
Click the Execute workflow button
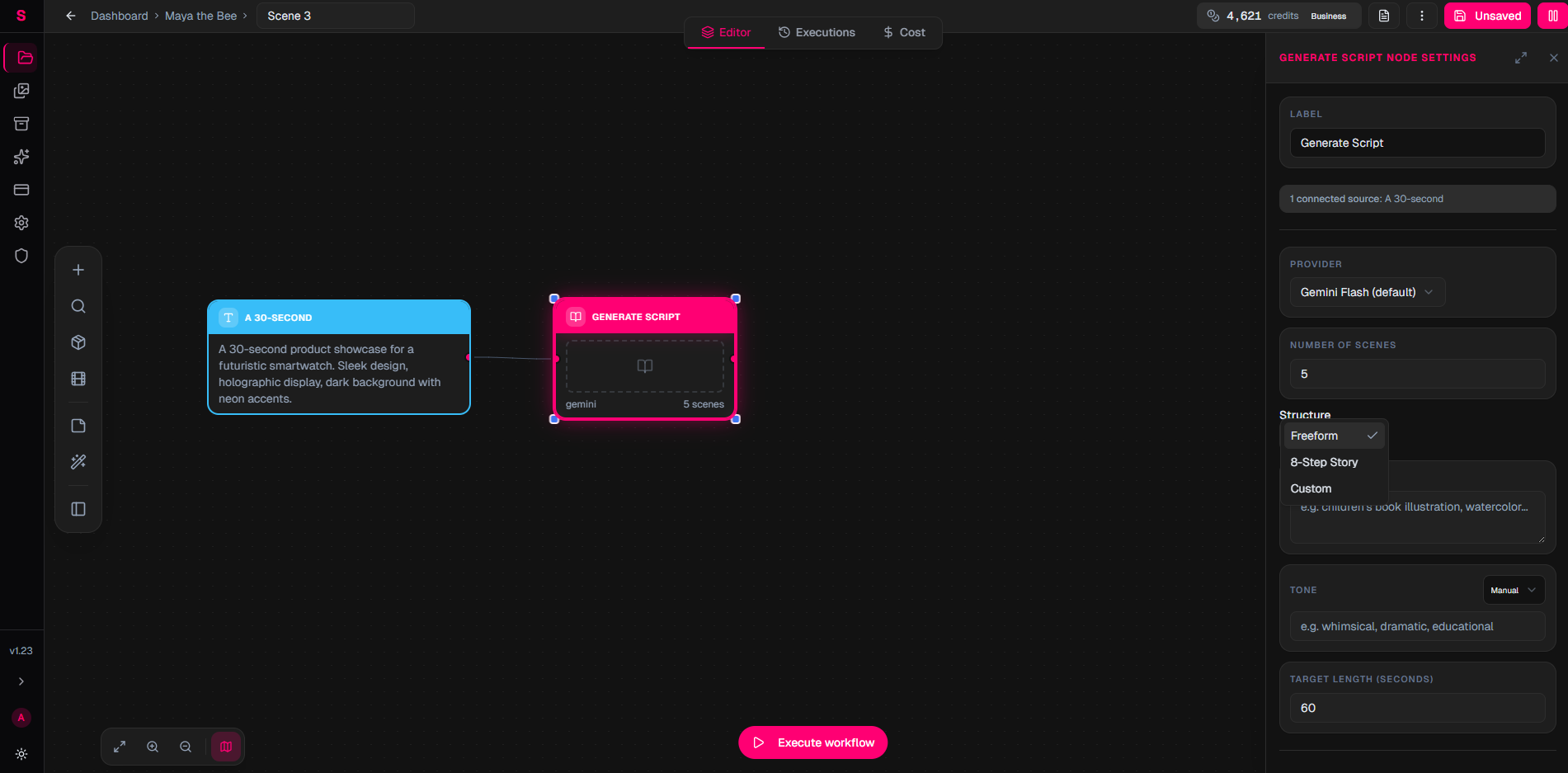tap(812, 742)
